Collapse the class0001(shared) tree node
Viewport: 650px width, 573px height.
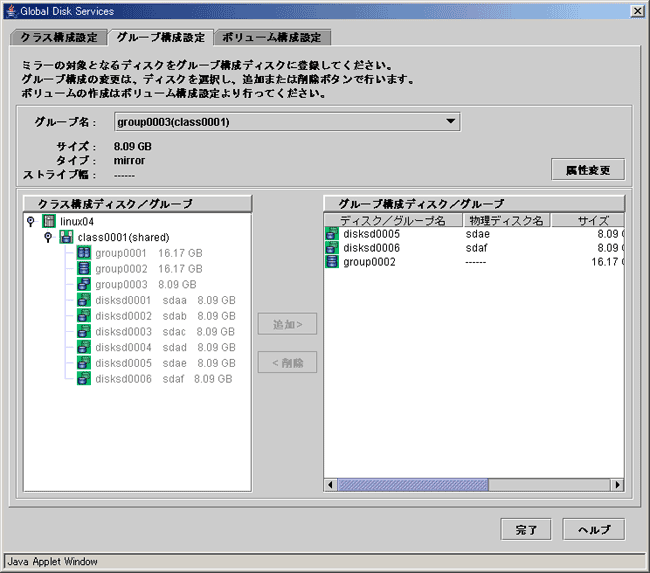[48, 237]
